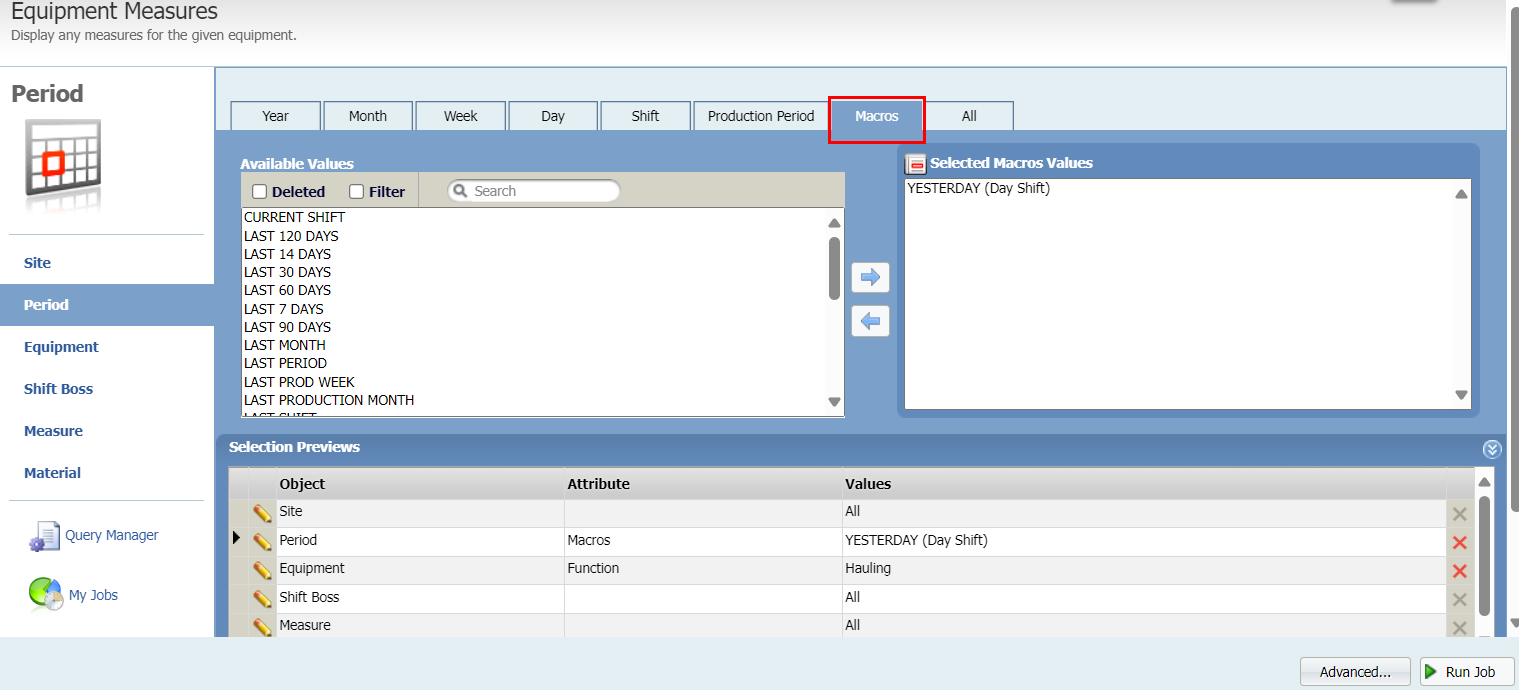Enable the Deleted checkbox

click(260, 190)
